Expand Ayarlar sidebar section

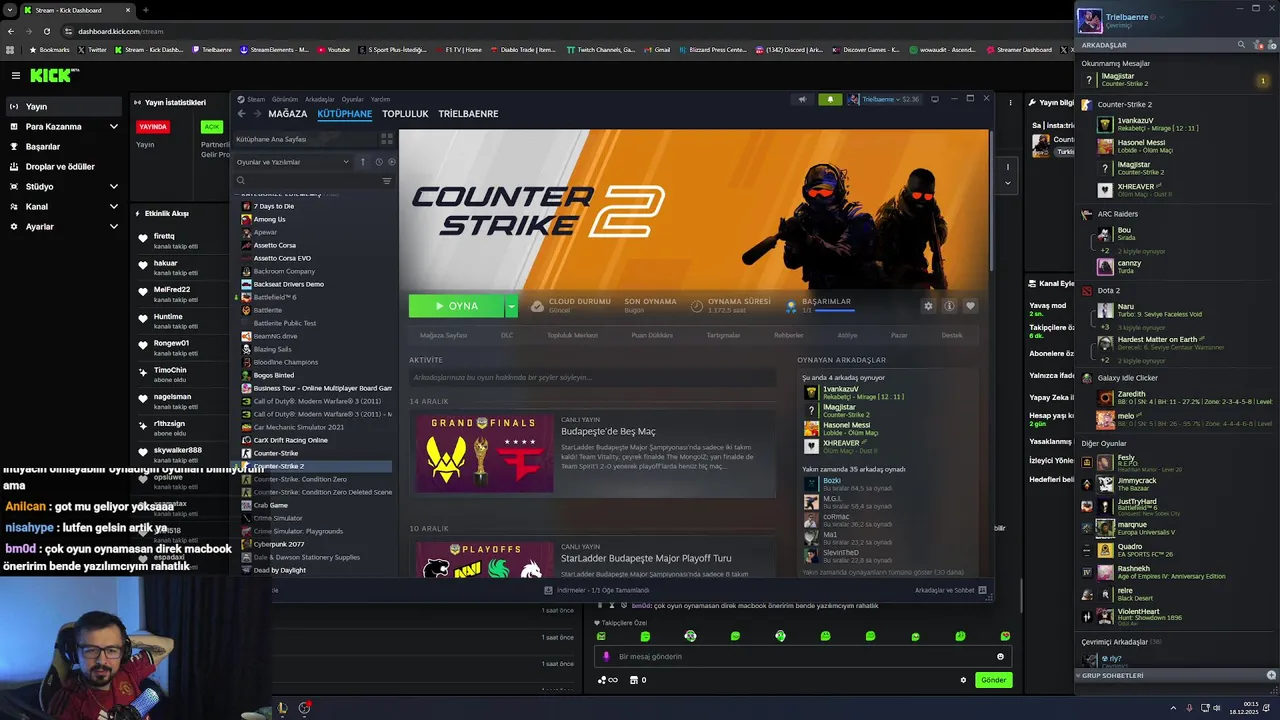114,227
